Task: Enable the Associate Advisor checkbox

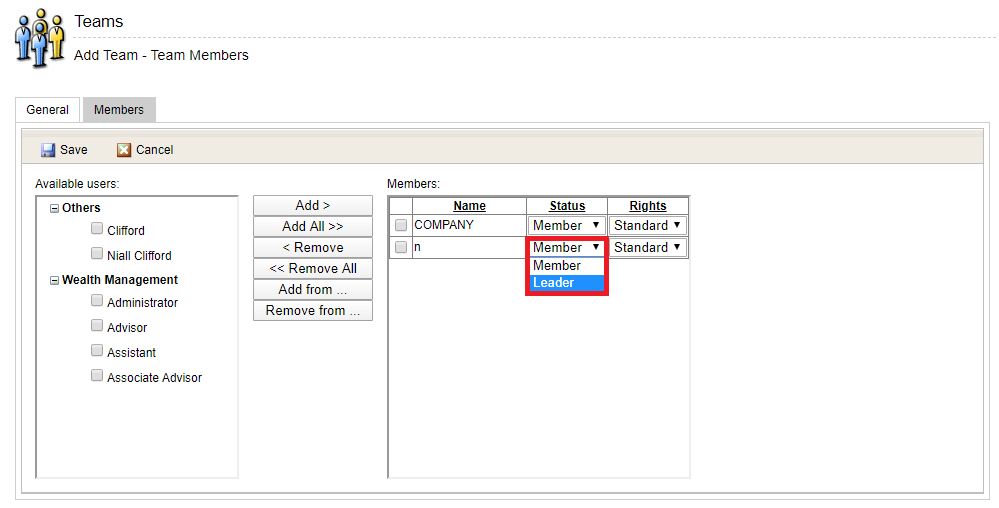Action: [97, 376]
